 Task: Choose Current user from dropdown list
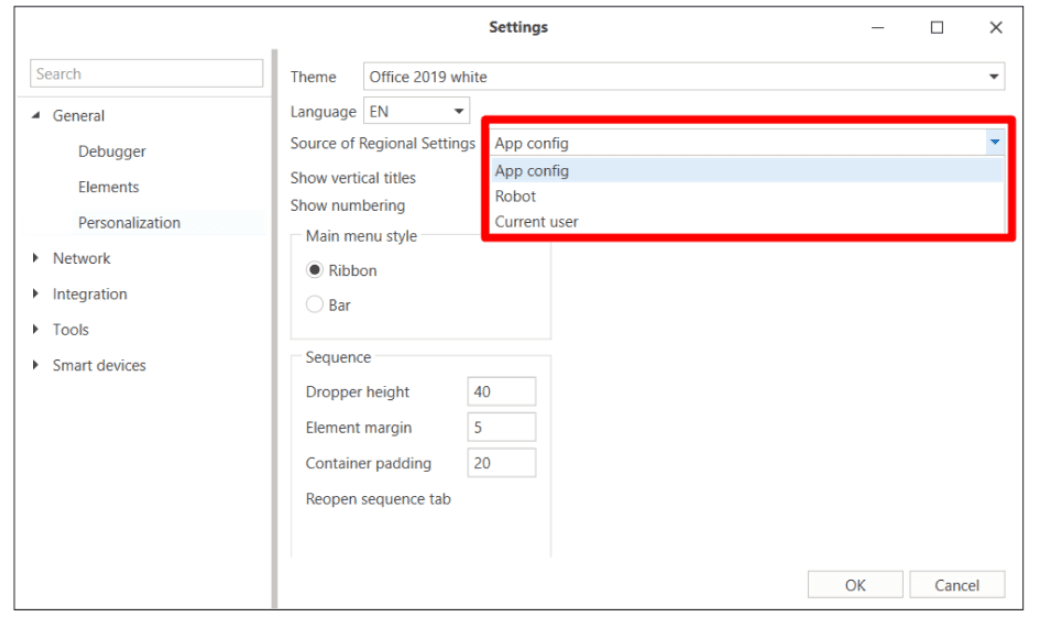pyautogui.click(x=537, y=221)
